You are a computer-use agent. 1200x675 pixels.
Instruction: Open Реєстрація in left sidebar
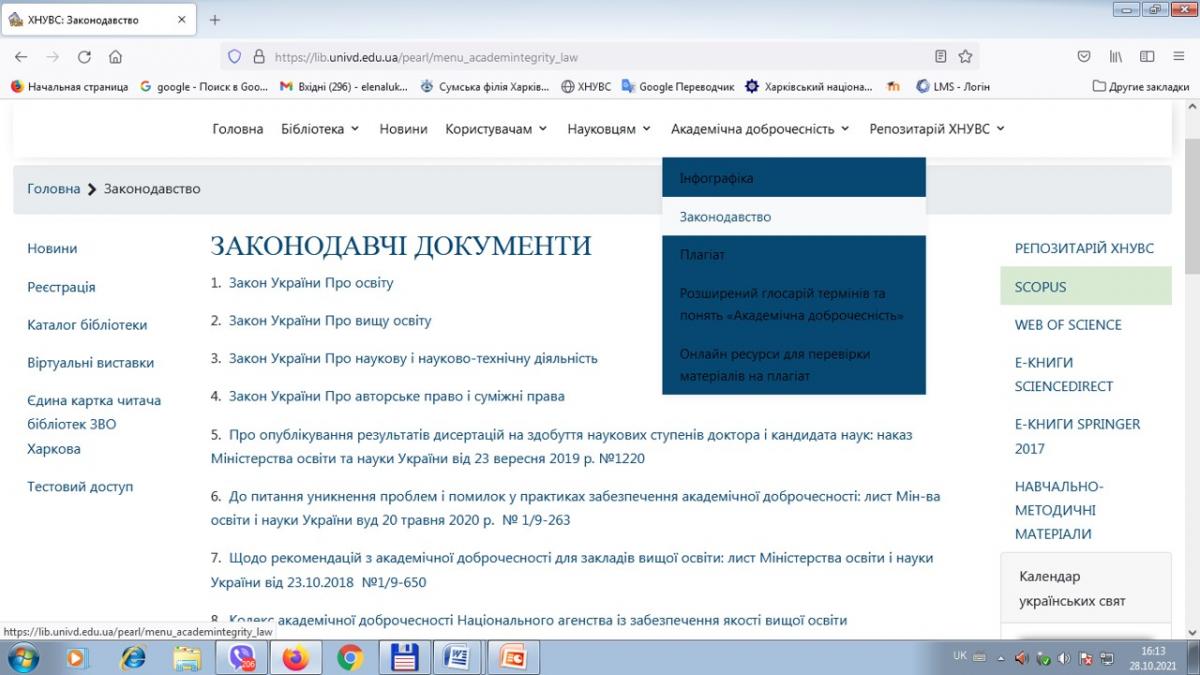click(61, 287)
